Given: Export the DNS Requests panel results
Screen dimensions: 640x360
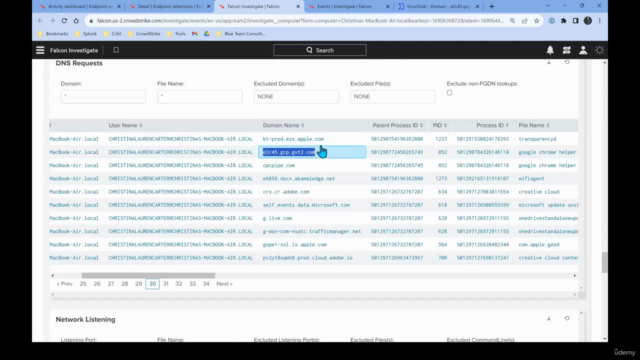Looking at the screenshot, I should point(549,62).
